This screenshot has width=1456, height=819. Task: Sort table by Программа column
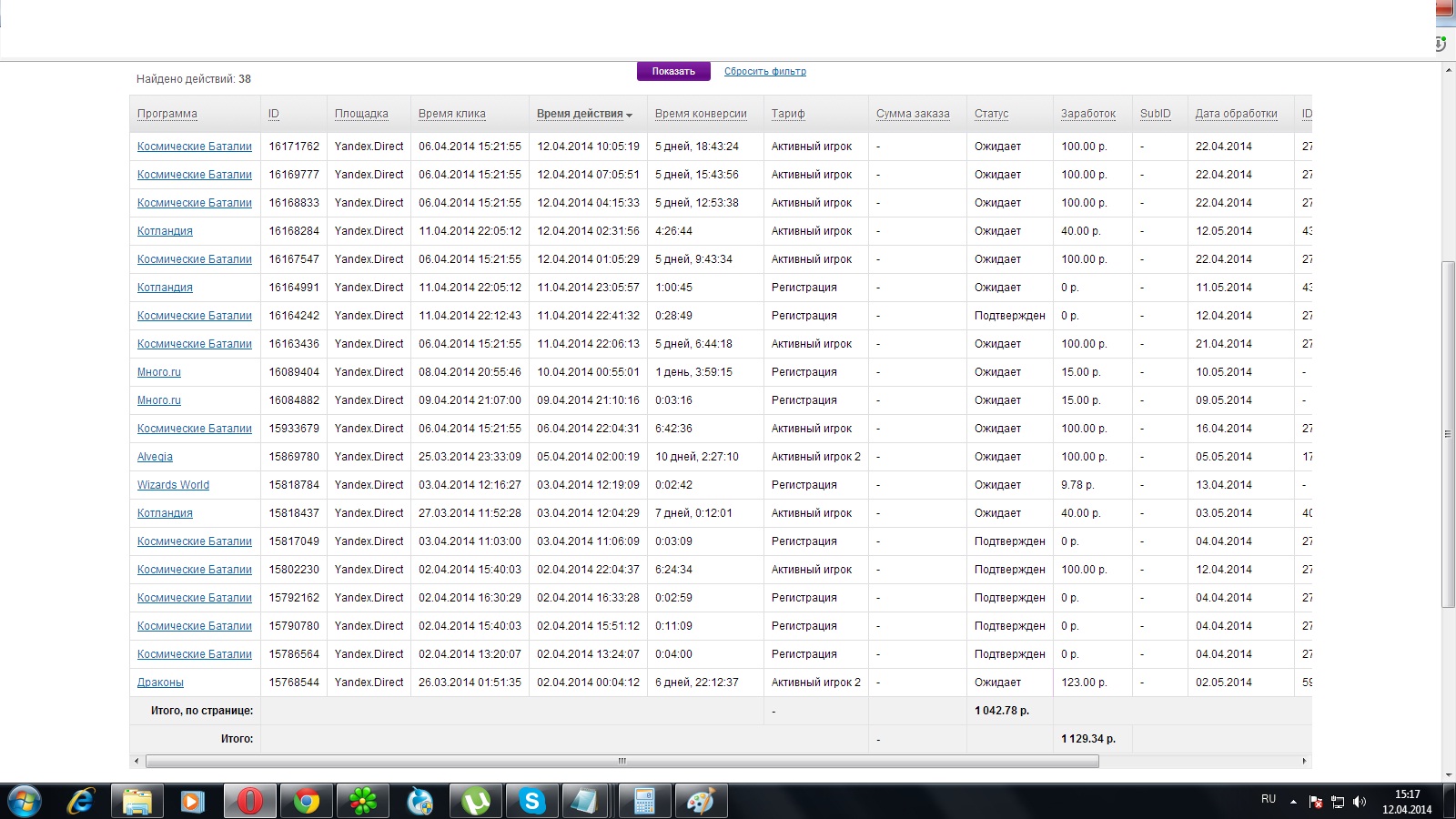pos(167,114)
